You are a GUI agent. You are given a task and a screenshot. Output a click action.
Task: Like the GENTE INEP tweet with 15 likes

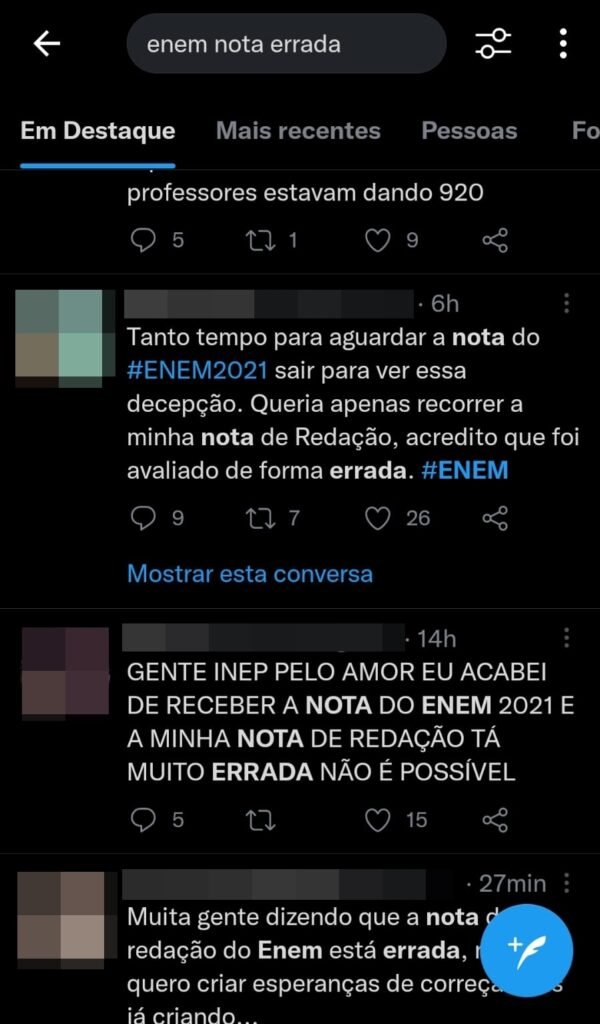[x=377, y=820]
